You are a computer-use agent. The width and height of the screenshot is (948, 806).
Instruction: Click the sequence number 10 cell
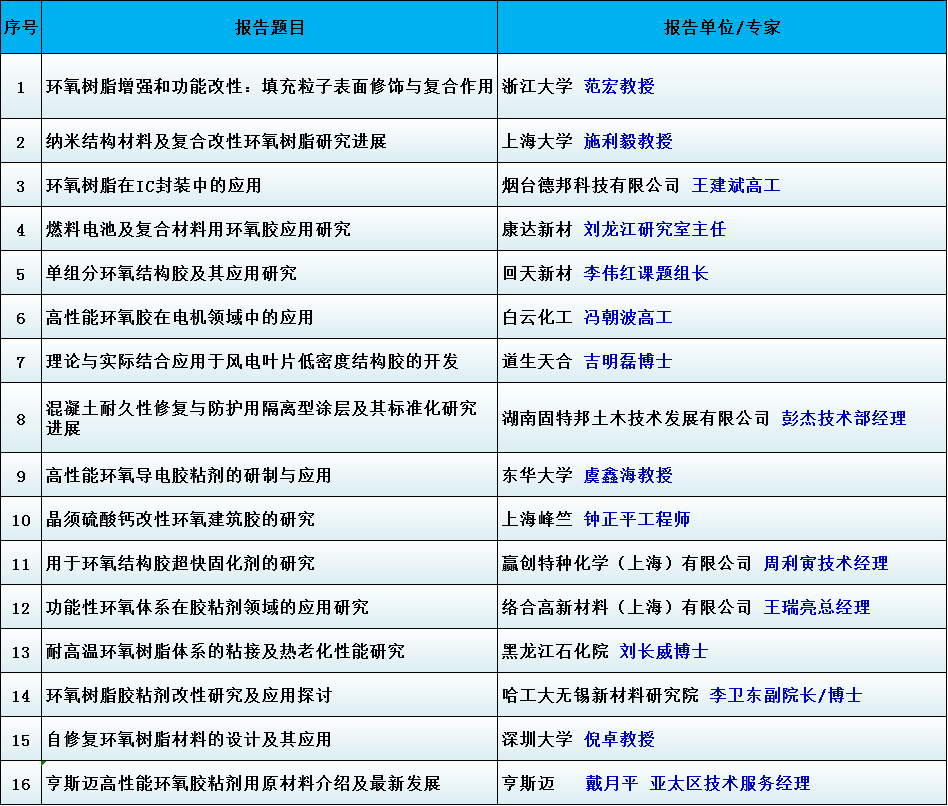point(21,519)
